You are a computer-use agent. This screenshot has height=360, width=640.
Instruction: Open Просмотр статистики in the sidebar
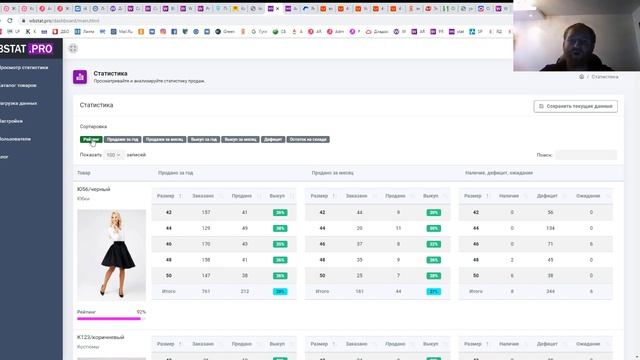pyautogui.click(x=24, y=67)
